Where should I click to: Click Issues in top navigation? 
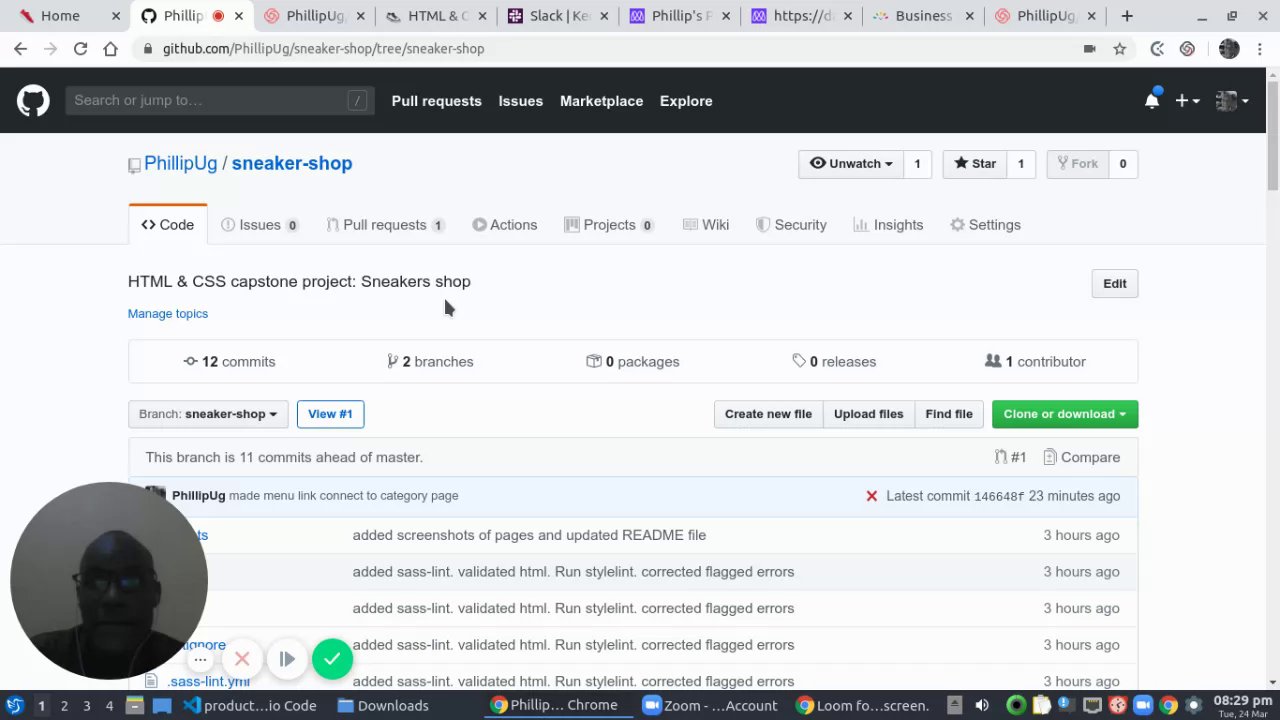(x=521, y=101)
